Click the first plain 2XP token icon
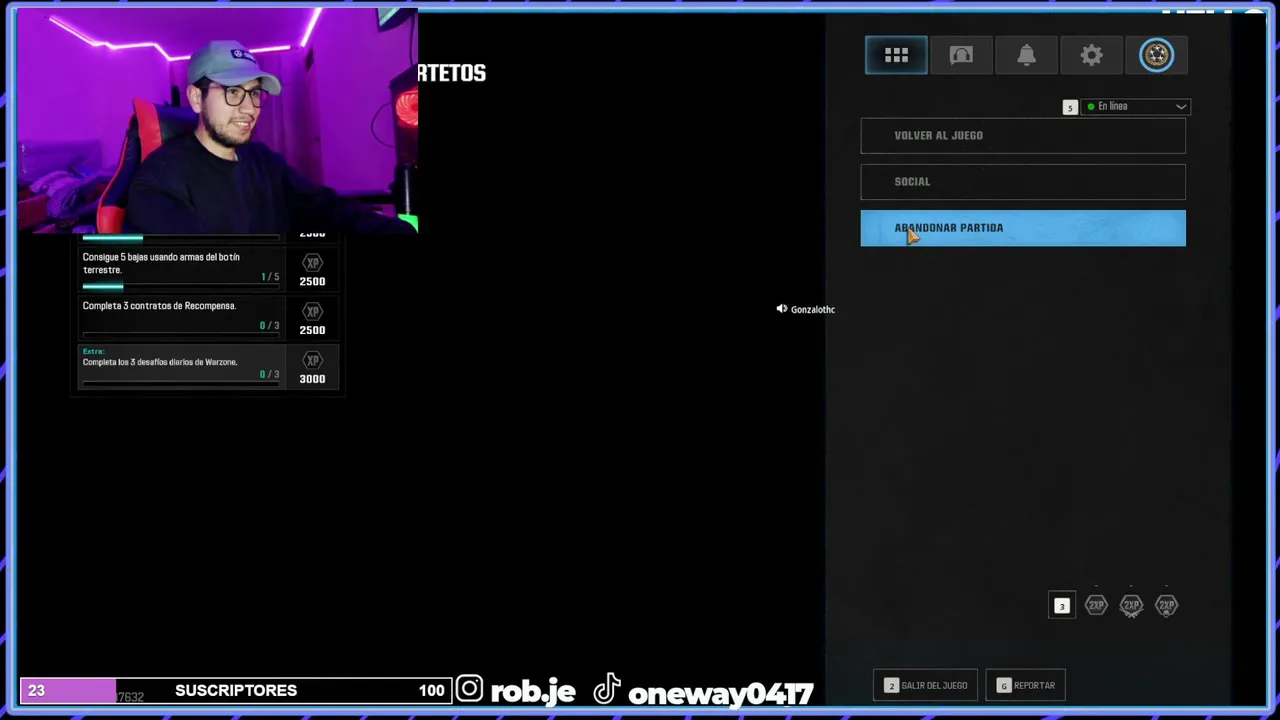1280x720 pixels. tap(1096, 605)
